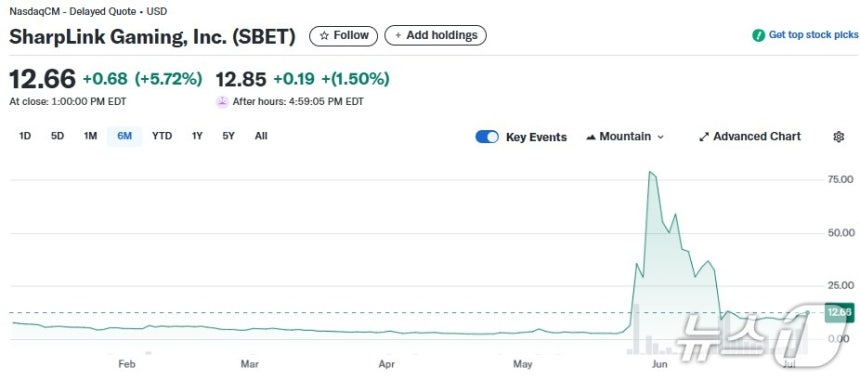Select the All time range

click(261, 136)
